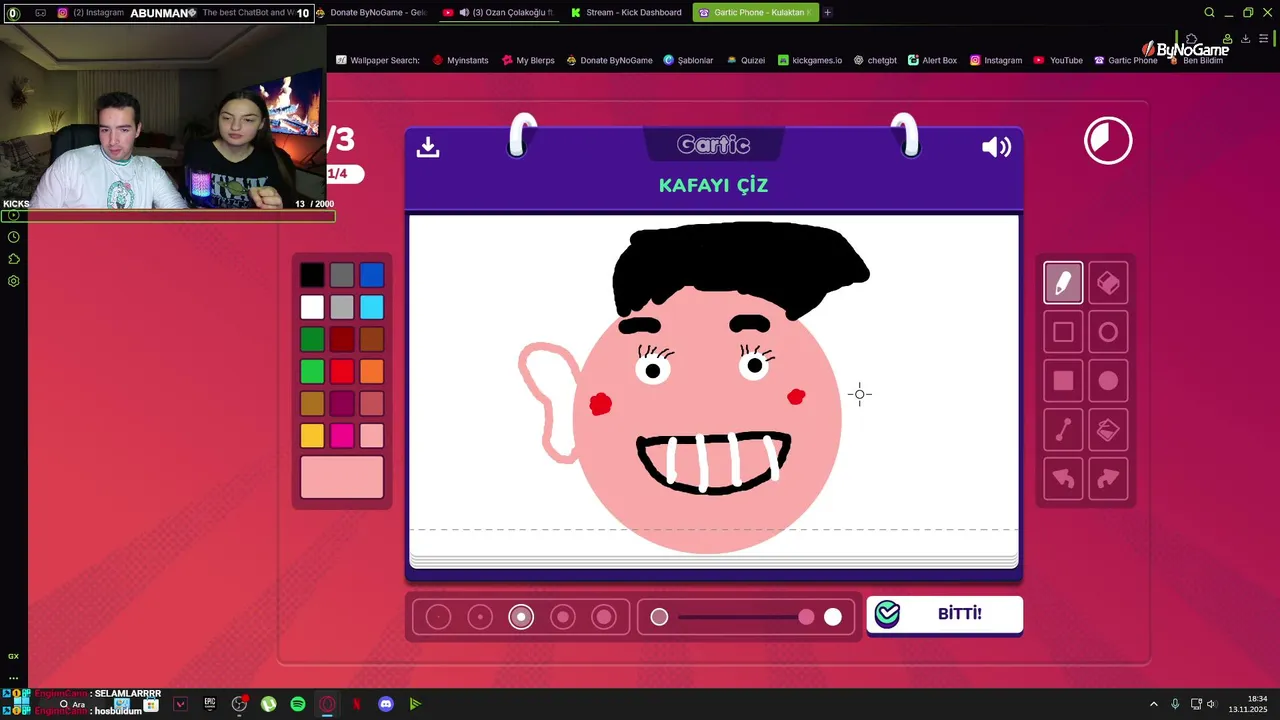Open Quizei bookmark
The height and width of the screenshot is (720, 1280).
[x=745, y=60]
